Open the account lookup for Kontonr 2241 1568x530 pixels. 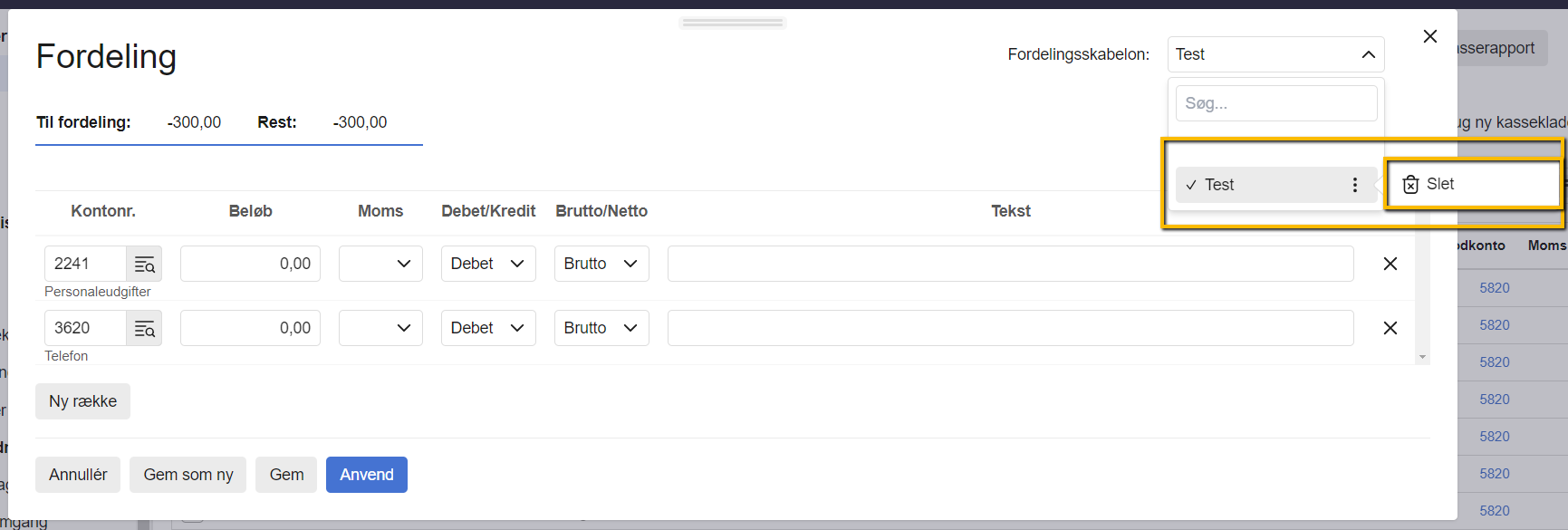[x=144, y=264]
